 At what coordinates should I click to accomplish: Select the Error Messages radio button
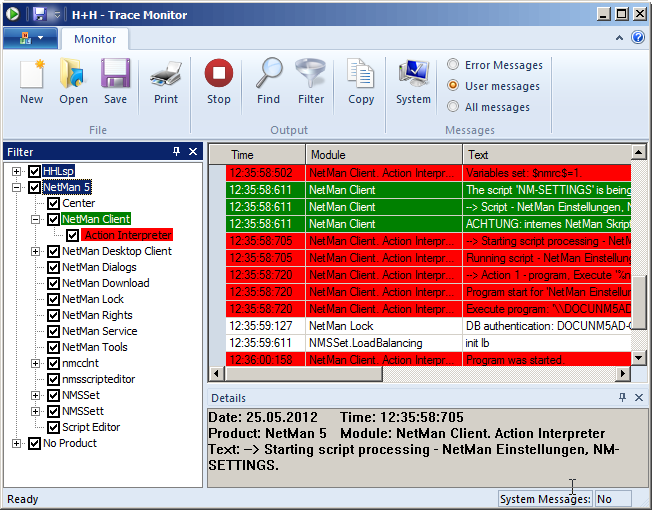click(x=454, y=65)
